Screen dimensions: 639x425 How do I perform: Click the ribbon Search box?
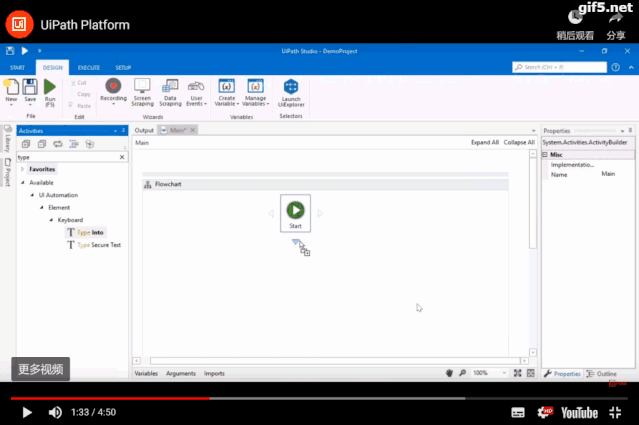(559, 67)
